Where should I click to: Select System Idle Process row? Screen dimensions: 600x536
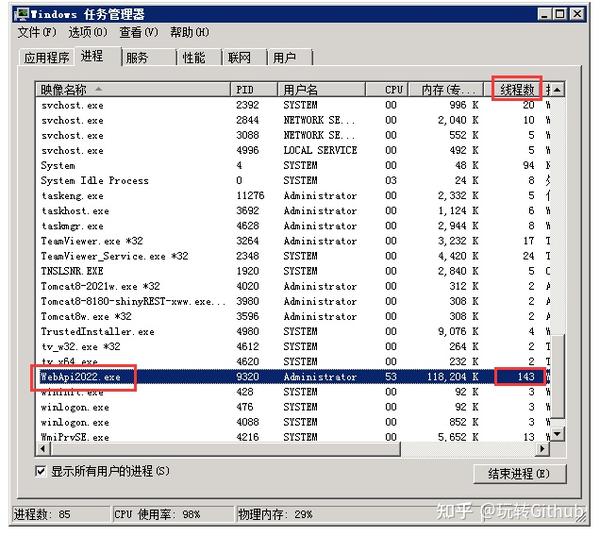(x=292, y=180)
